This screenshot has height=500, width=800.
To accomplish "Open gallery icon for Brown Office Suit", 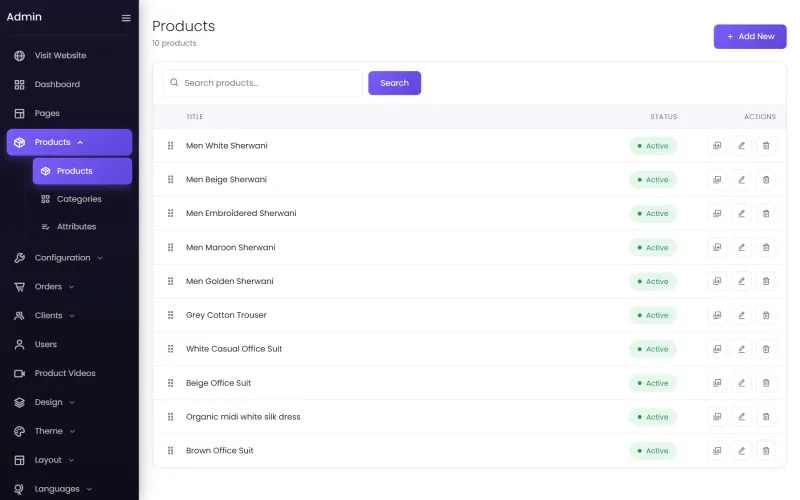I will (717, 451).
